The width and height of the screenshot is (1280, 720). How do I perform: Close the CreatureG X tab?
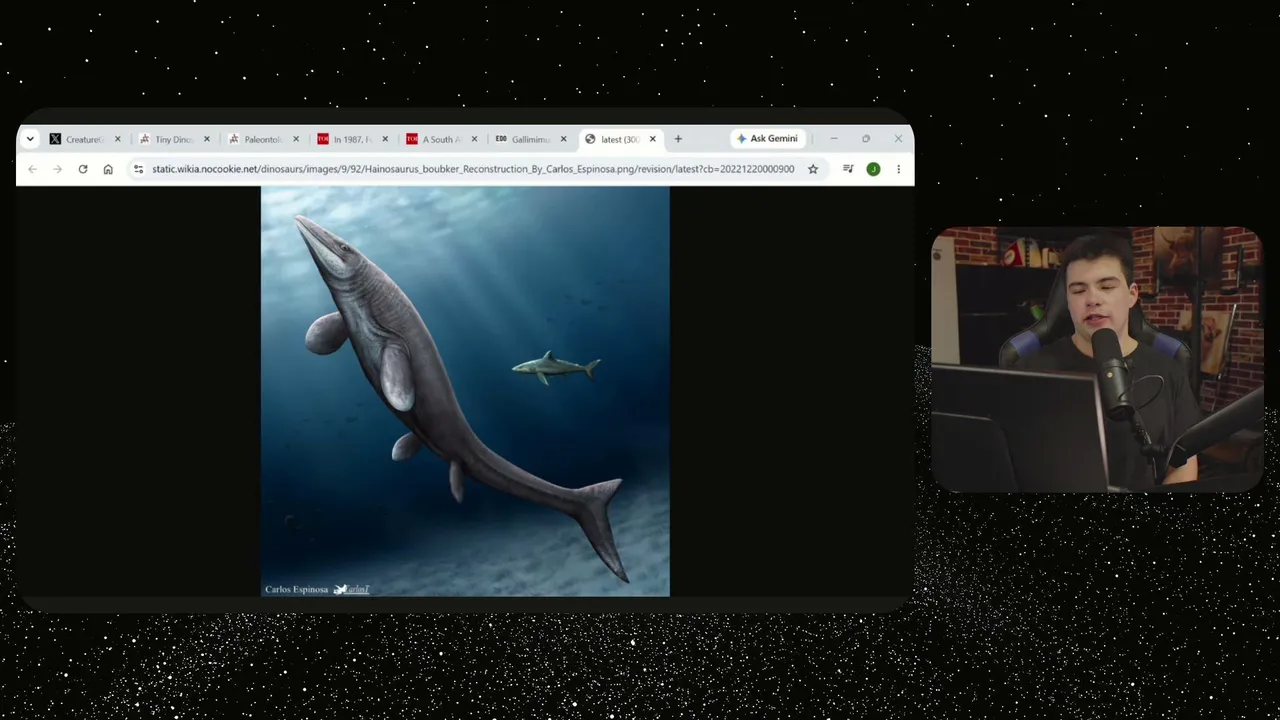click(118, 139)
